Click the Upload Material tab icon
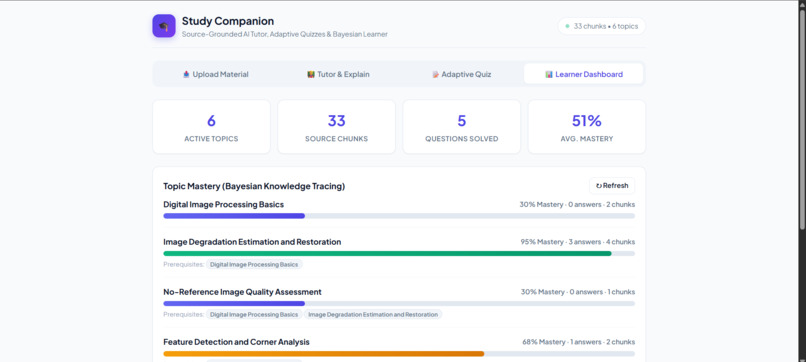Viewport: 806px width, 362px height. pos(187,75)
